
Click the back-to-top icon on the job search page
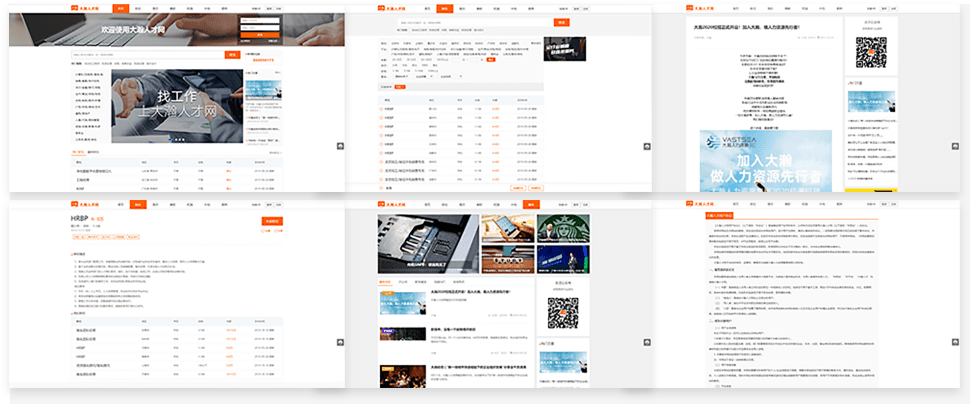click(647, 146)
